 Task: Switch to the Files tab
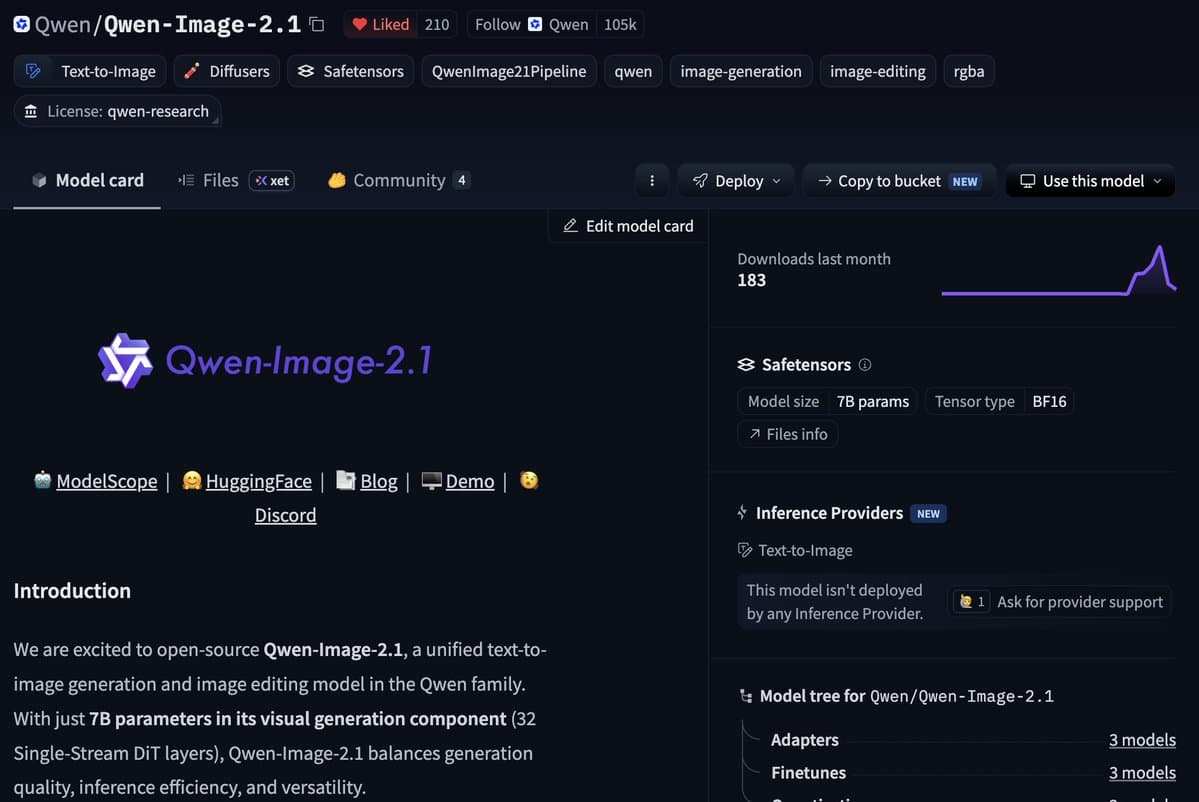coord(209,180)
